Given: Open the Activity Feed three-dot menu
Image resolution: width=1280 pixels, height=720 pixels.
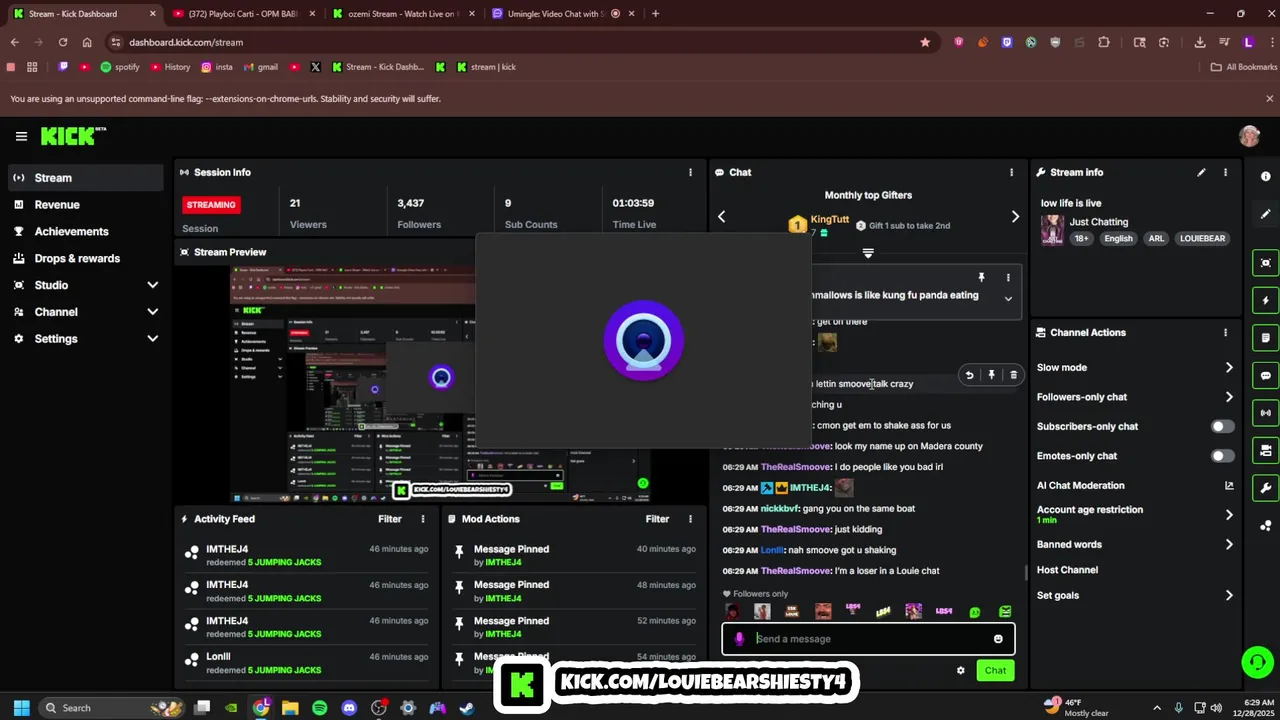Looking at the screenshot, I should (423, 519).
